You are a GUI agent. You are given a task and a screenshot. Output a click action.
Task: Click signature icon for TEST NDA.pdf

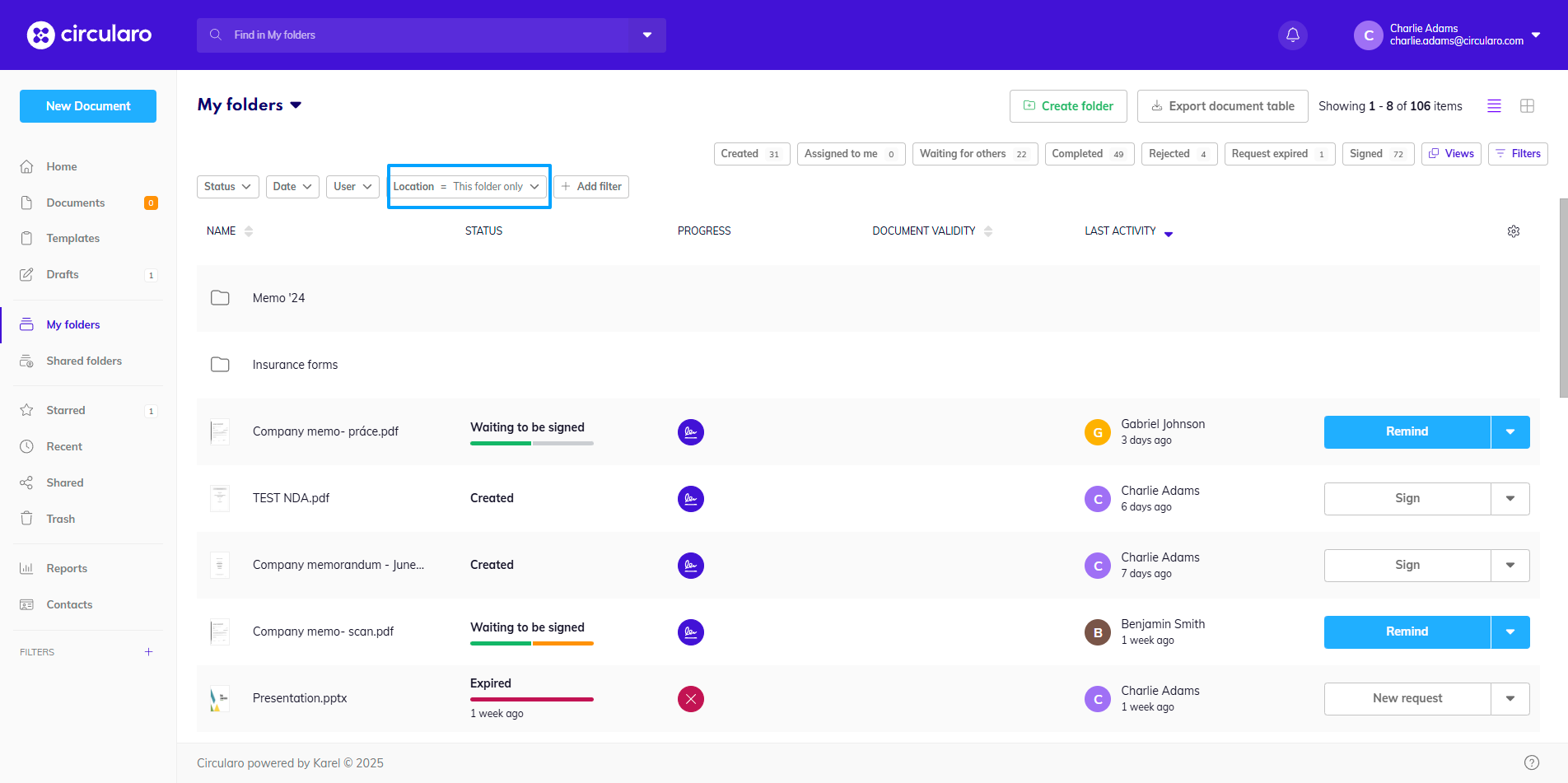point(690,499)
